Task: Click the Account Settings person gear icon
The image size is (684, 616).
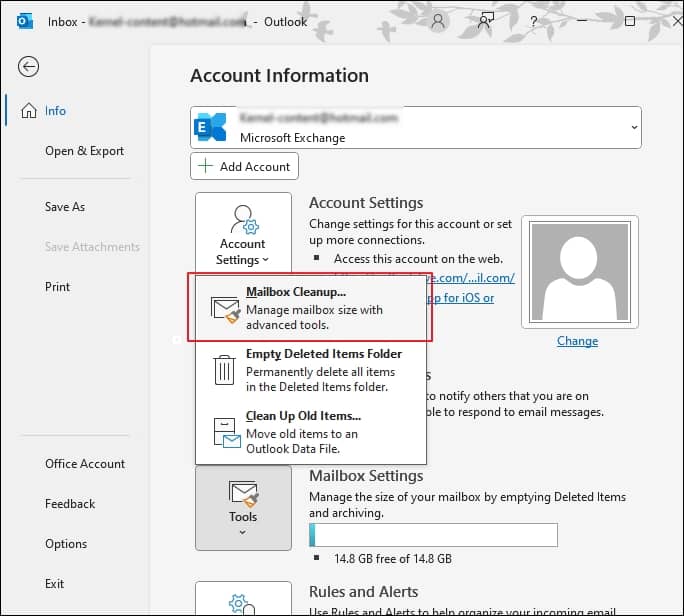Action: pos(244,219)
